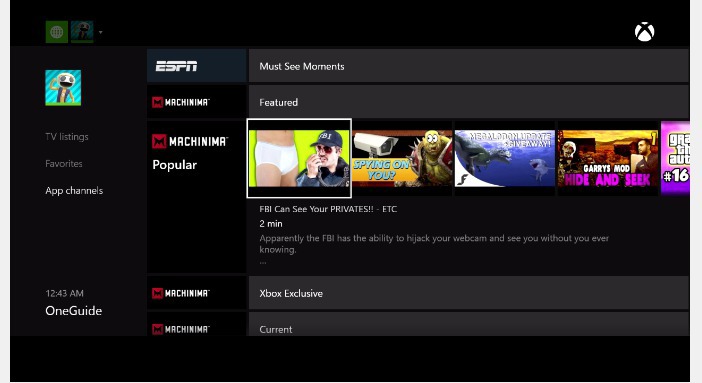
Task: Open TV listings in sidebar
Action: click(x=67, y=137)
